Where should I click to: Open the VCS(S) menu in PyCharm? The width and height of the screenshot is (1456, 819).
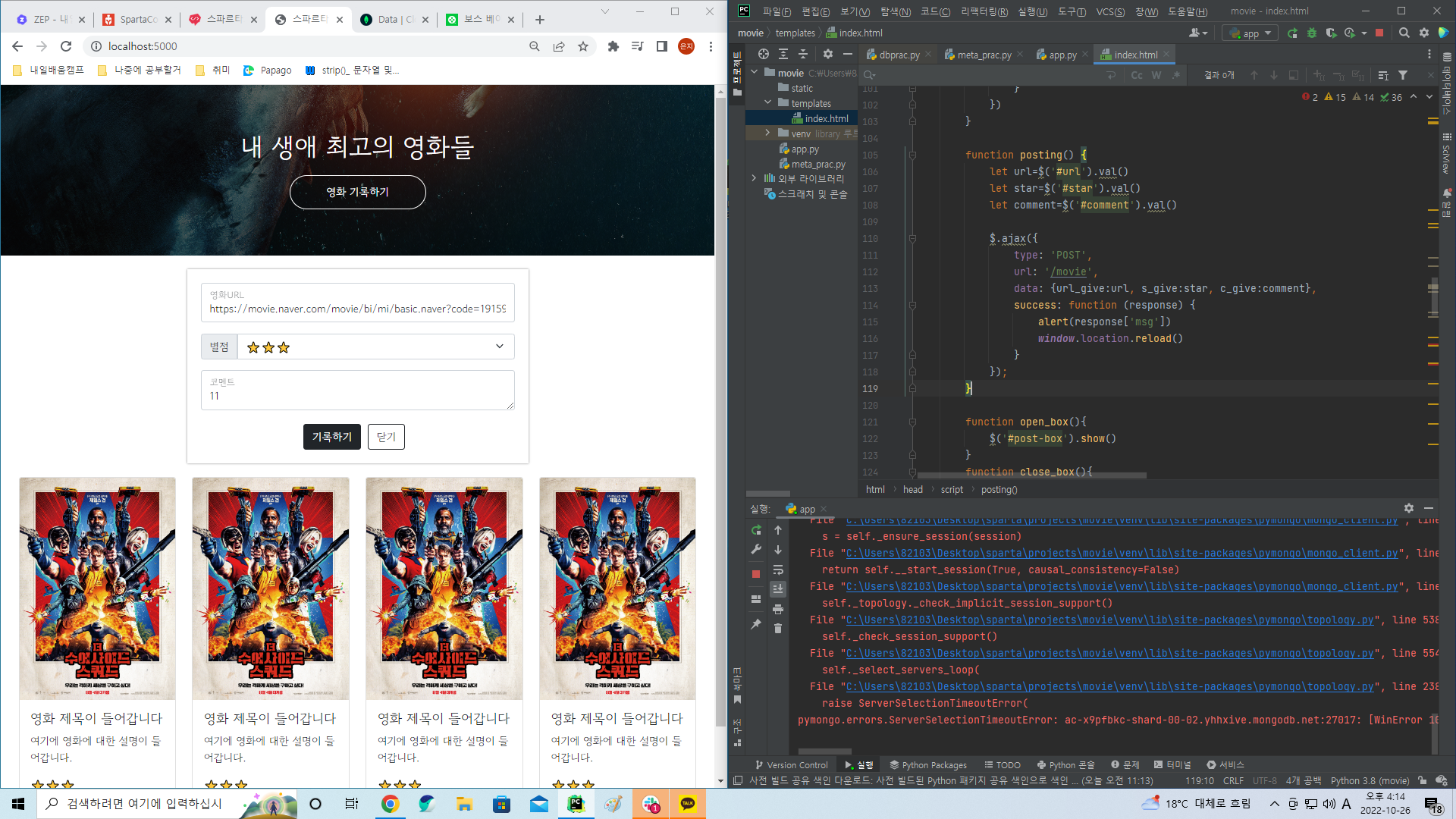coord(1110,11)
